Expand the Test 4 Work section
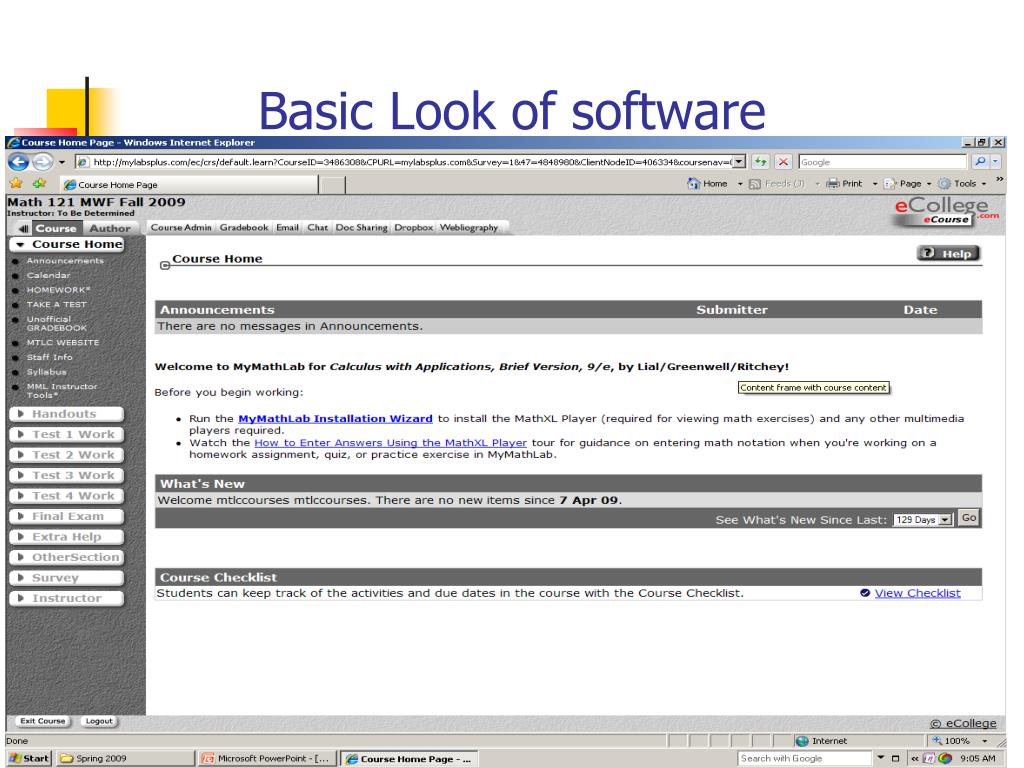 [67, 496]
